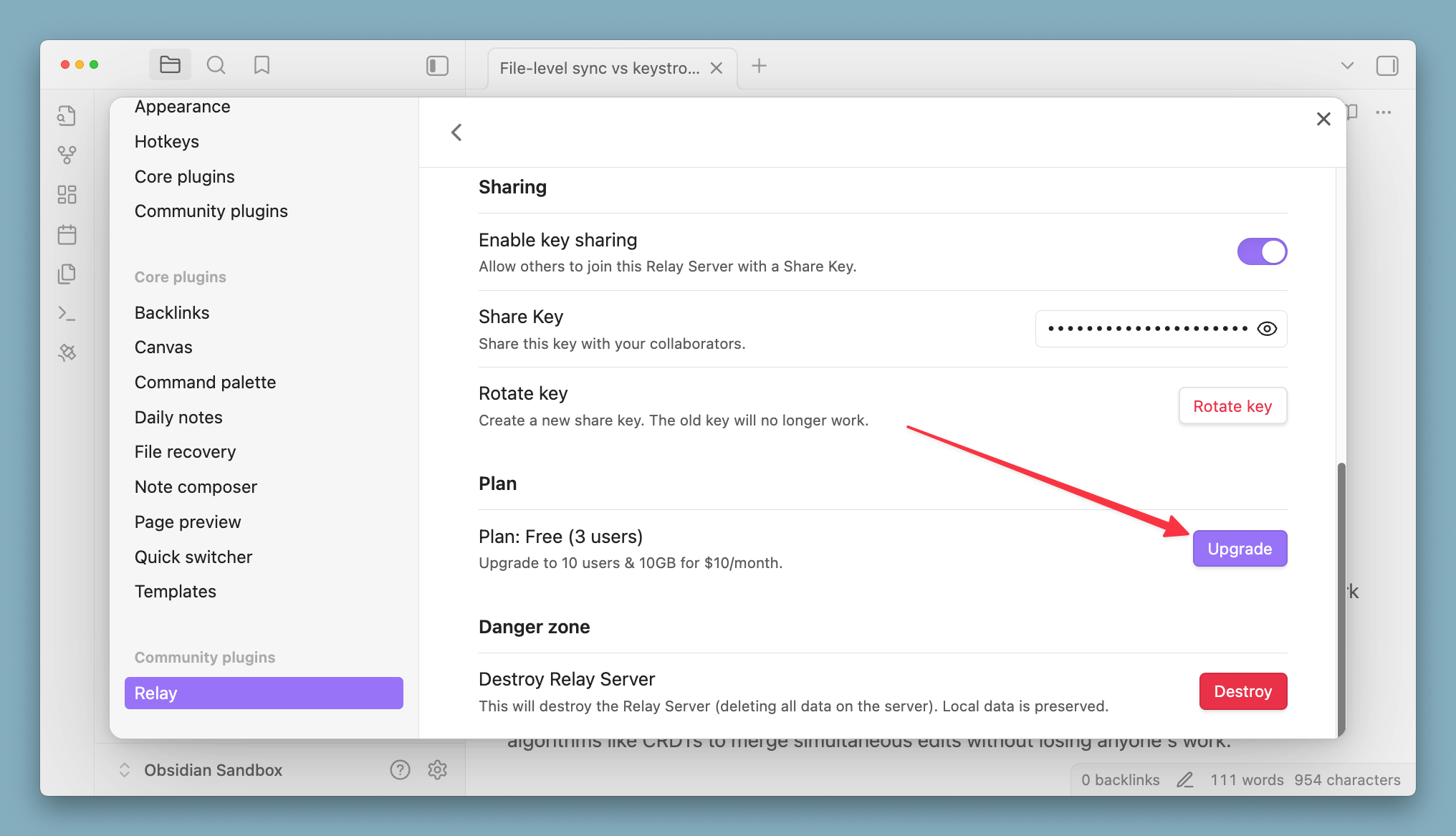The width and height of the screenshot is (1456, 836).
Task: Collapse the left sidebar toggle icon
Action: [x=437, y=66]
